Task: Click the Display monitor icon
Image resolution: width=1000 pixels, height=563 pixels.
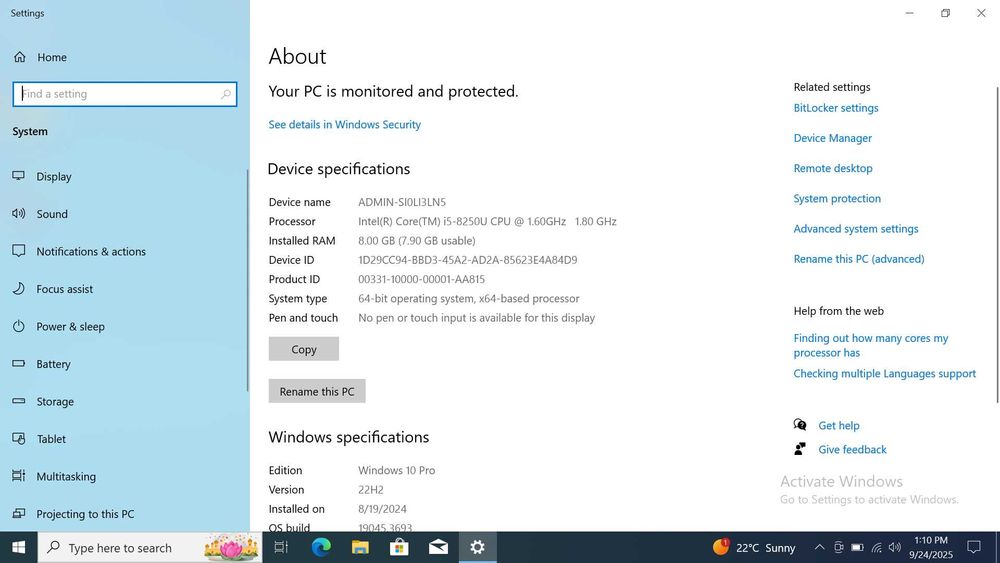Action: click(x=18, y=176)
